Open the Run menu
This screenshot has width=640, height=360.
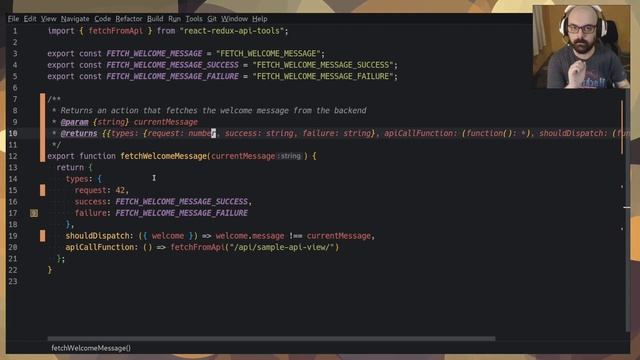(174, 19)
